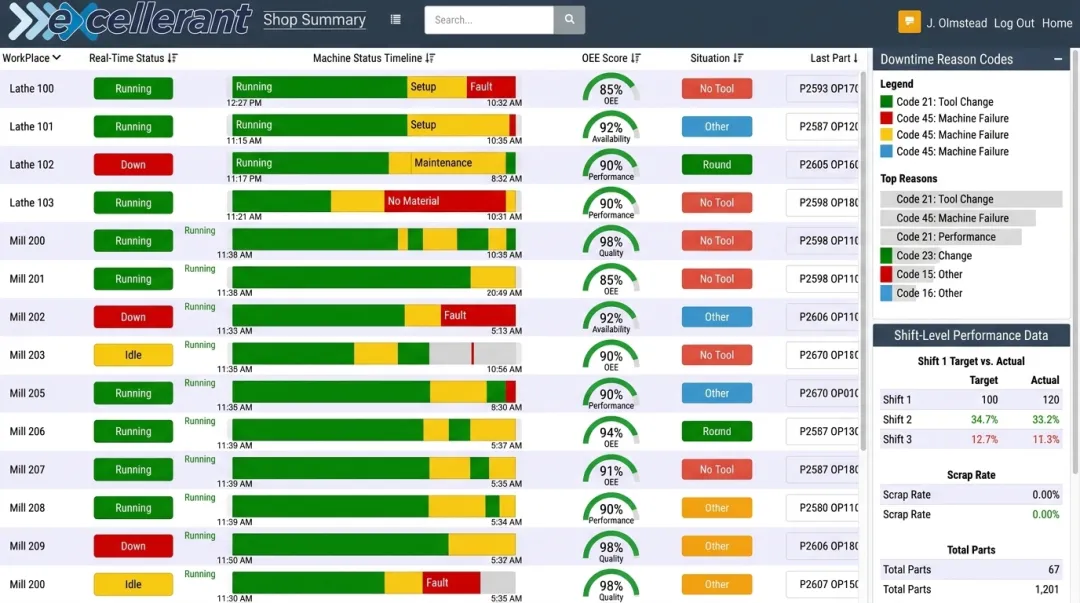
Task: Click Idle status of Mill 203
Action: pyautogui.click(x=133, y=355)
